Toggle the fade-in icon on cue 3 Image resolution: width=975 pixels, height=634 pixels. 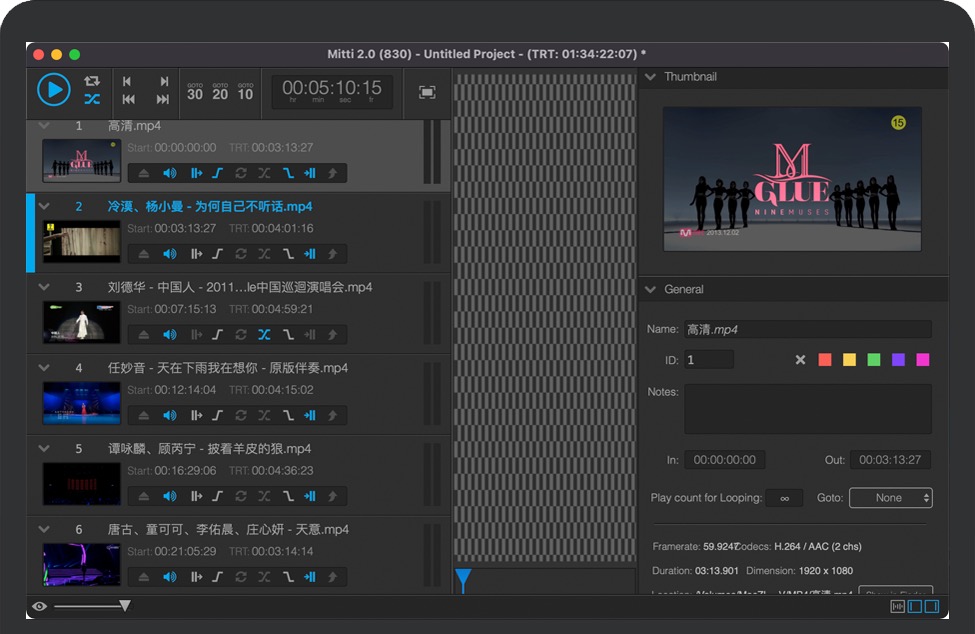(x=217, y=335)
